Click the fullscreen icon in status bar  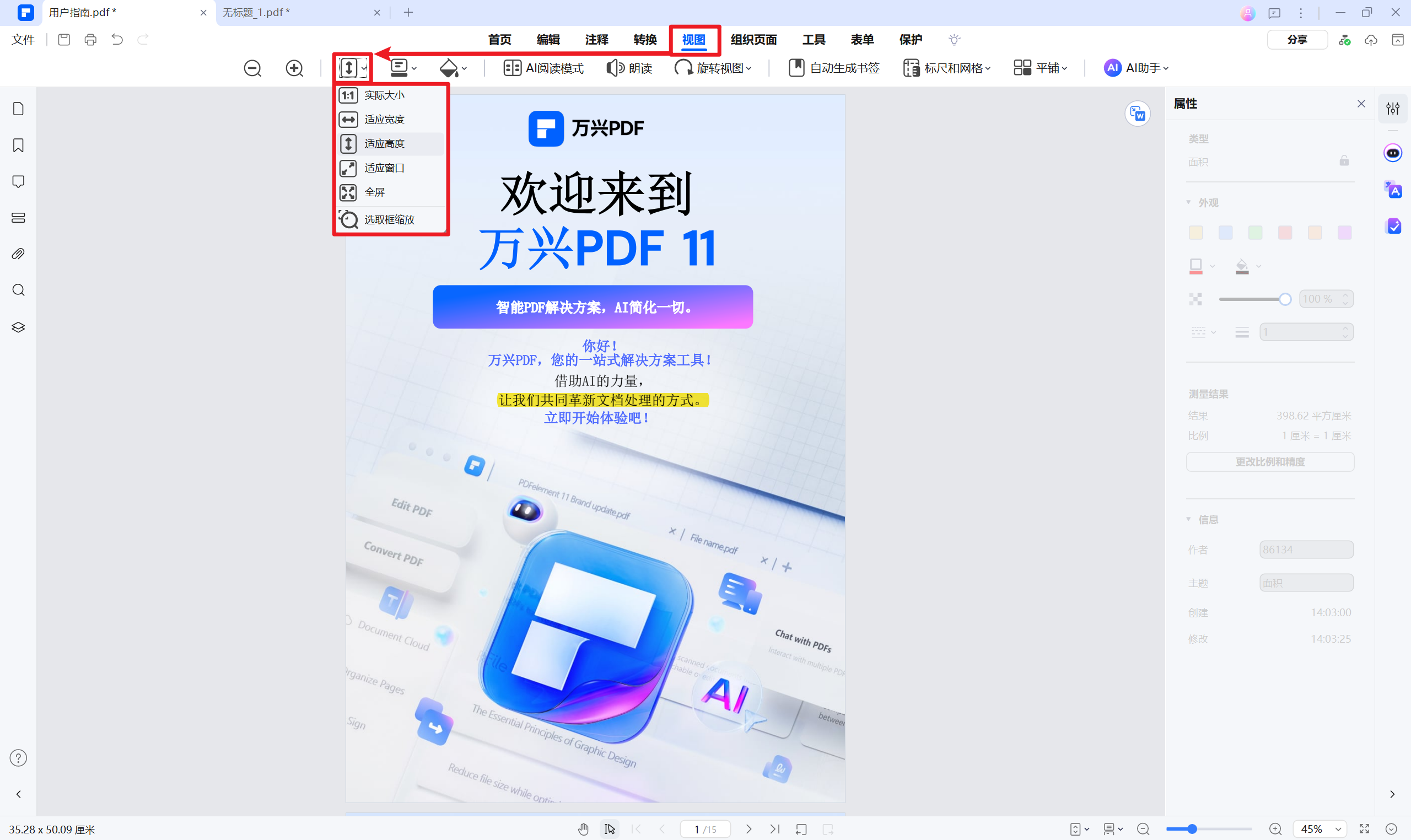1365,829
